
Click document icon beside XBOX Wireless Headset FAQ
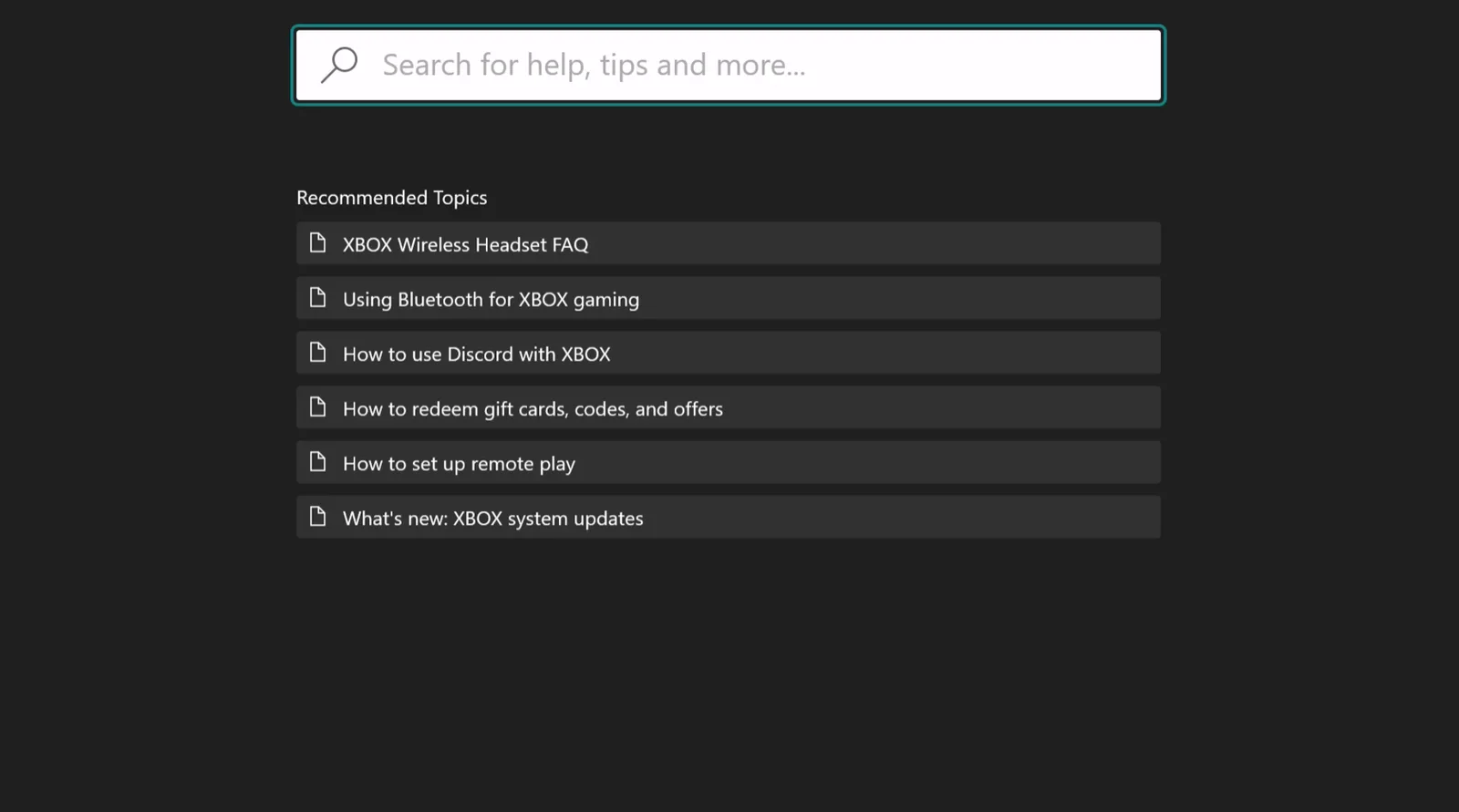[317, 242]
